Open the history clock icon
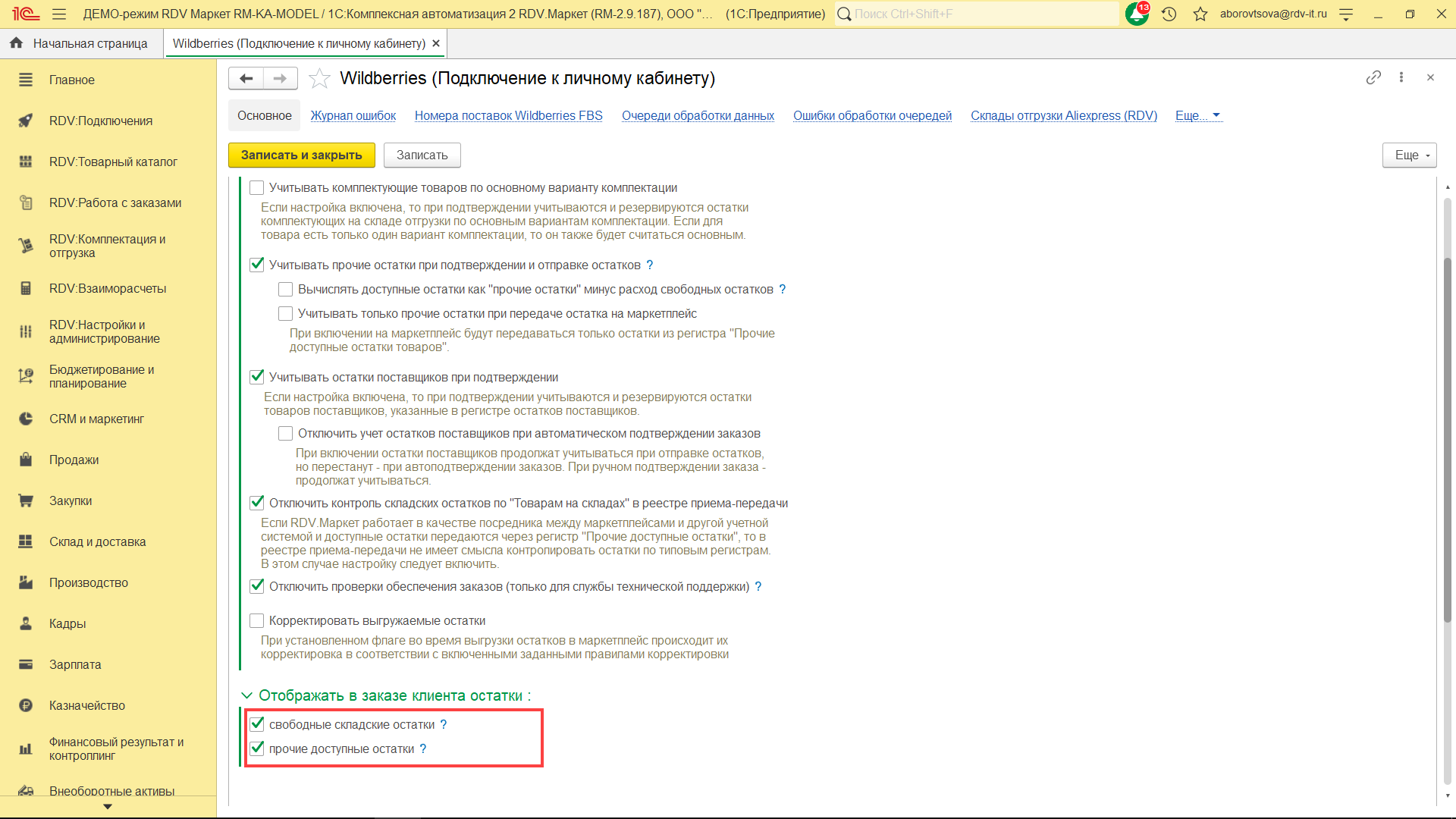 point(1169,14)
